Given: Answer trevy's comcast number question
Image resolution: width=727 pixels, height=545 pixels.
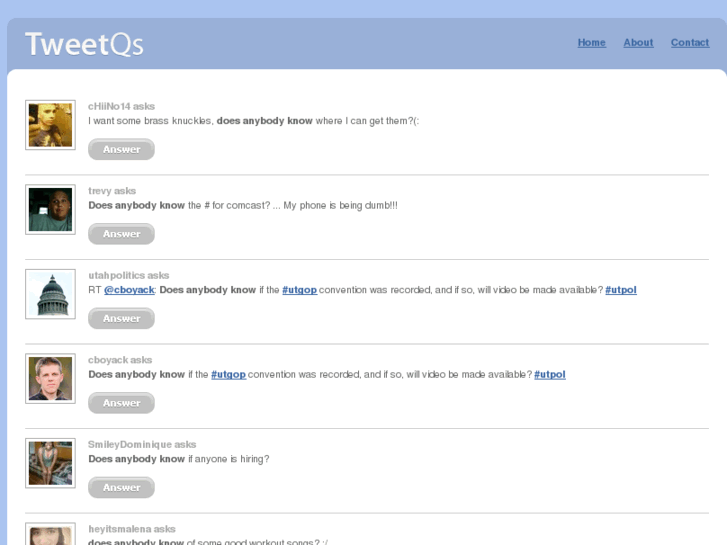Looking at the screenshot, I should coord(121,234).
